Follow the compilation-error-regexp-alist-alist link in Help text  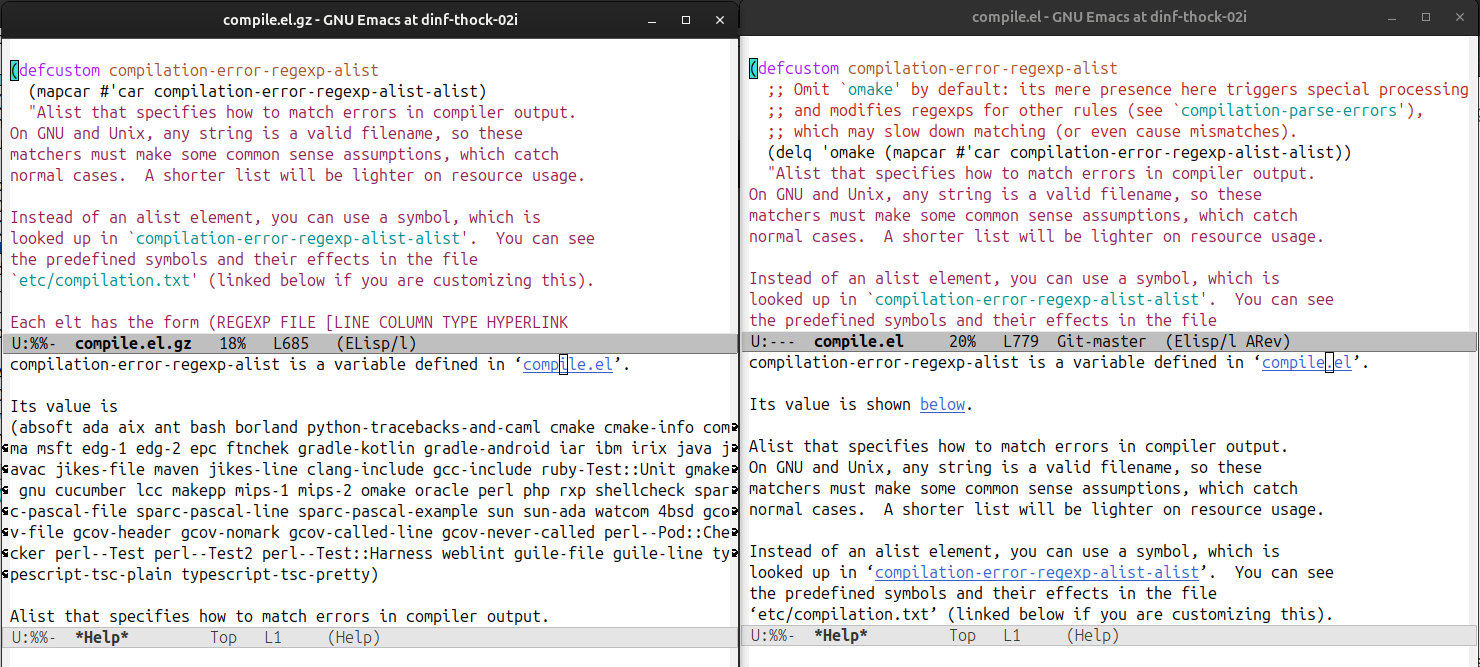click(x=1036, y=572)
